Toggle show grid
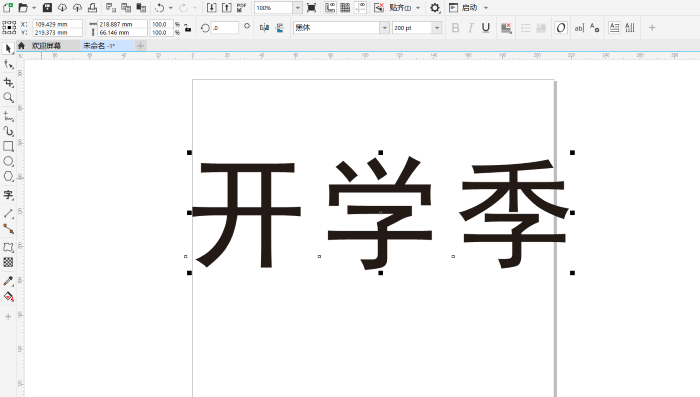Screen dimensions: 700x397 pyautogui.click(x=345, y=8)
